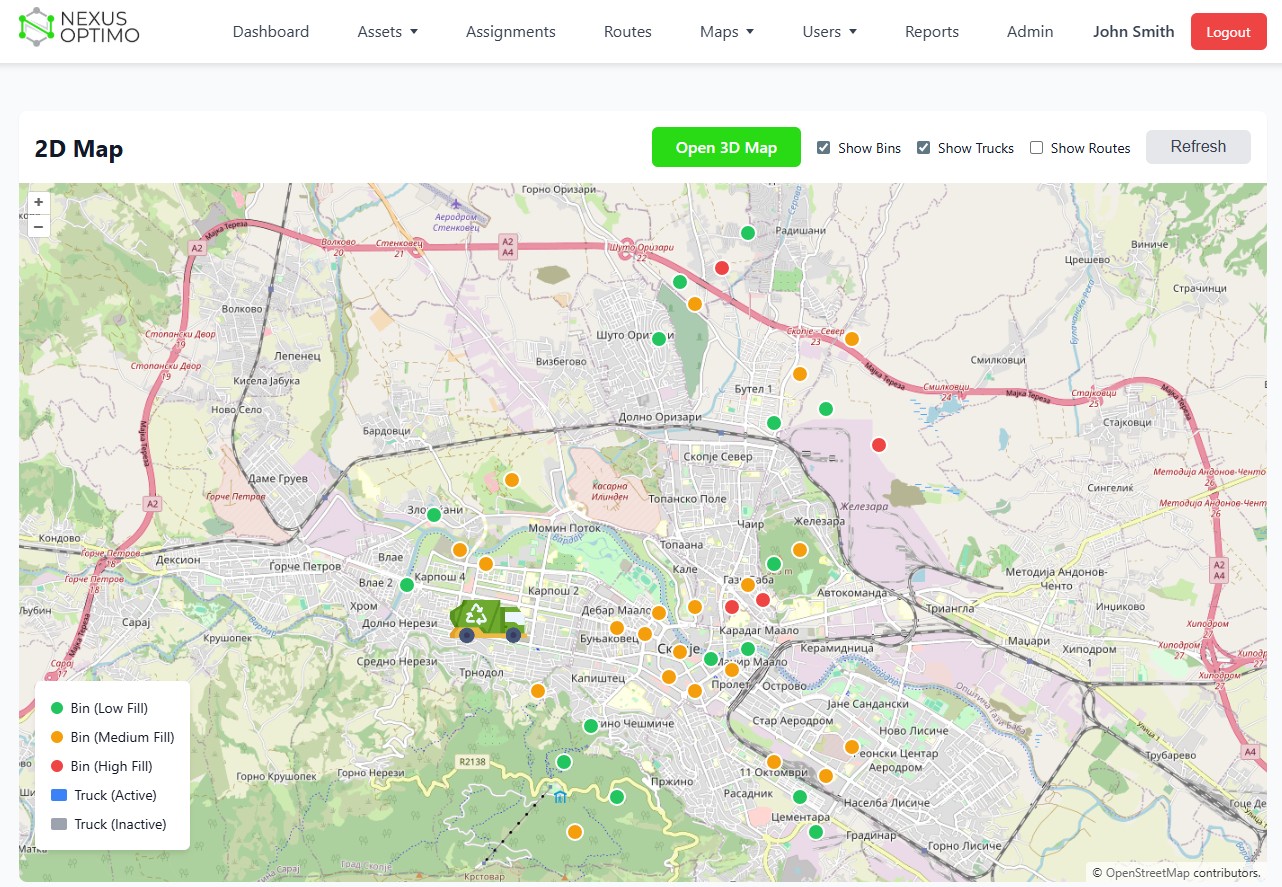The image size is (1282, 887).
Task: Select orange bin marker near Карпош 4
Action: tap(460, 550)
